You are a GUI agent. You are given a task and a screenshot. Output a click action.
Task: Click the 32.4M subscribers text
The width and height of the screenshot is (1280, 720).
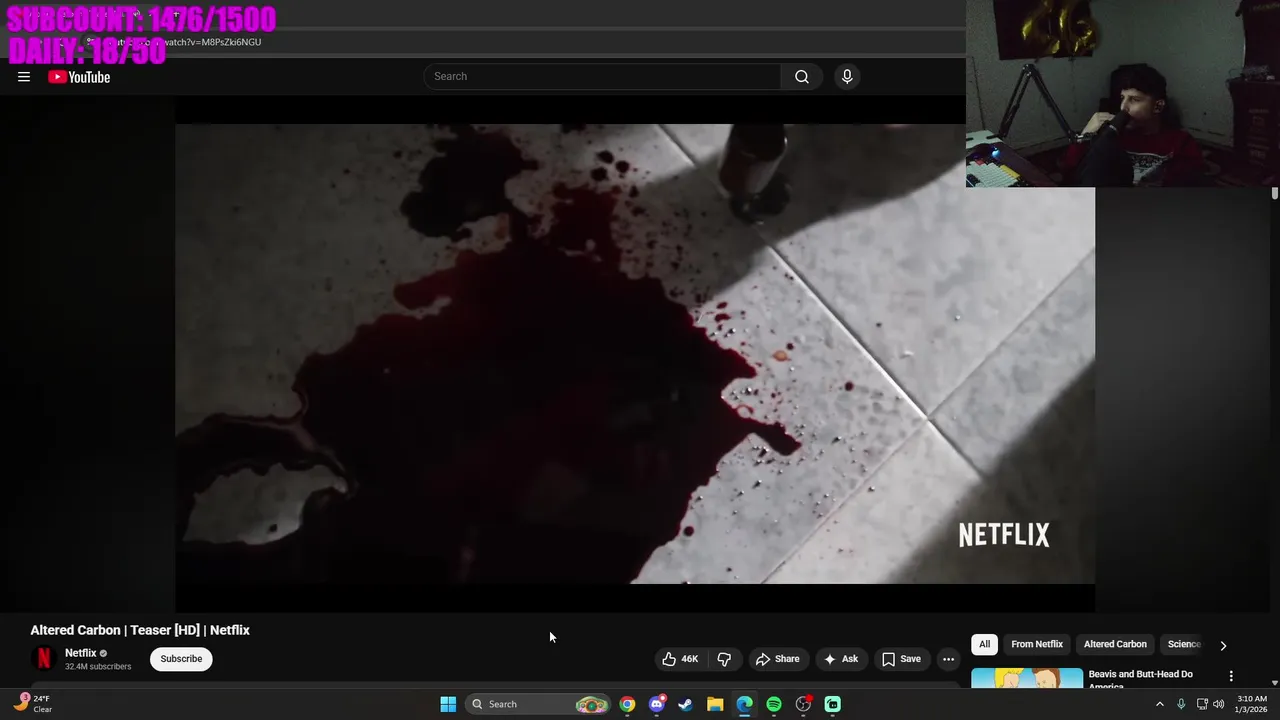(x=98, y=666)
